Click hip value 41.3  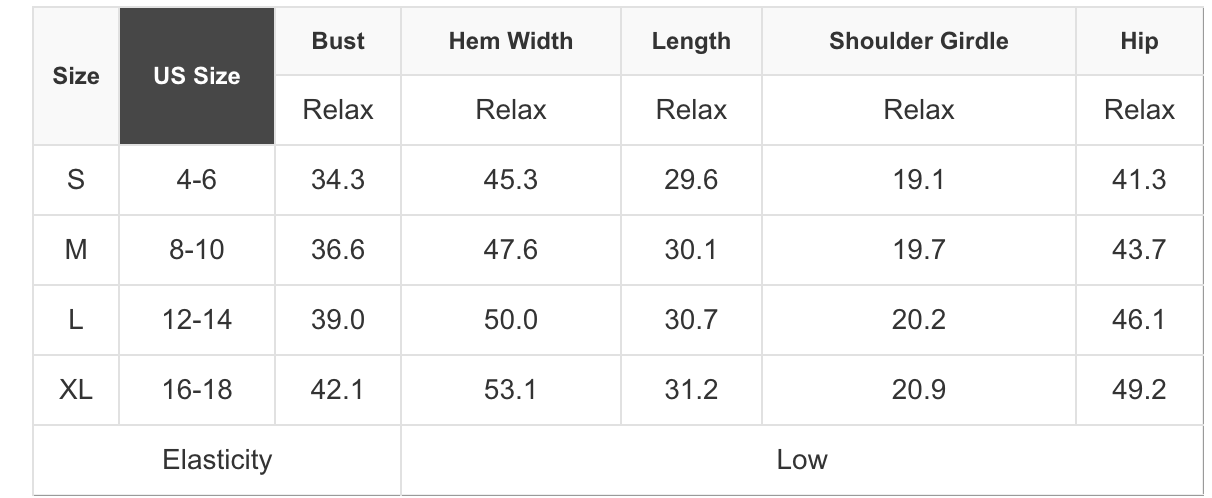click(x=1139, y=180)
